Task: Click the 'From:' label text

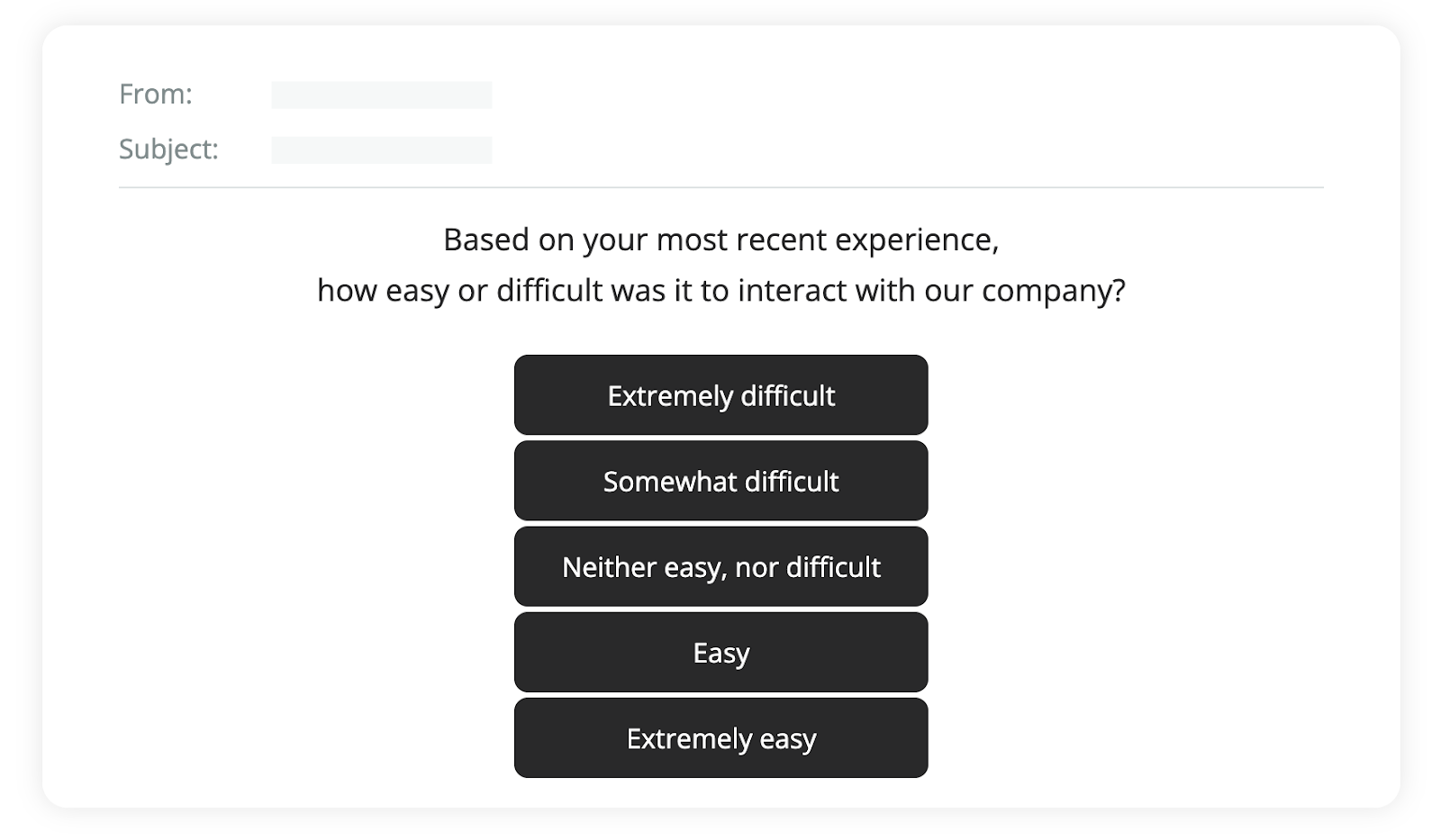Action: [x=155, y=94]
